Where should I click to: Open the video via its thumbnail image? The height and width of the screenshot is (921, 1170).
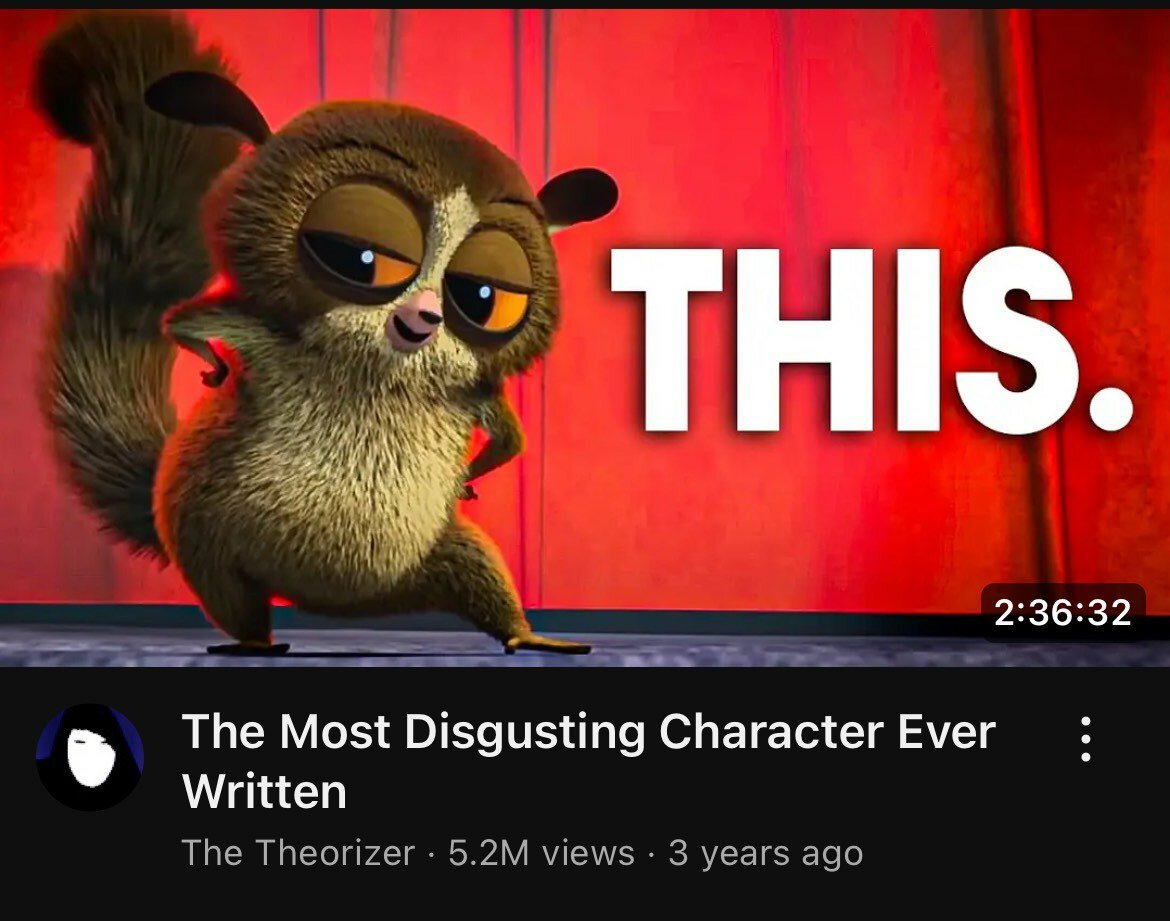[585, 337]
